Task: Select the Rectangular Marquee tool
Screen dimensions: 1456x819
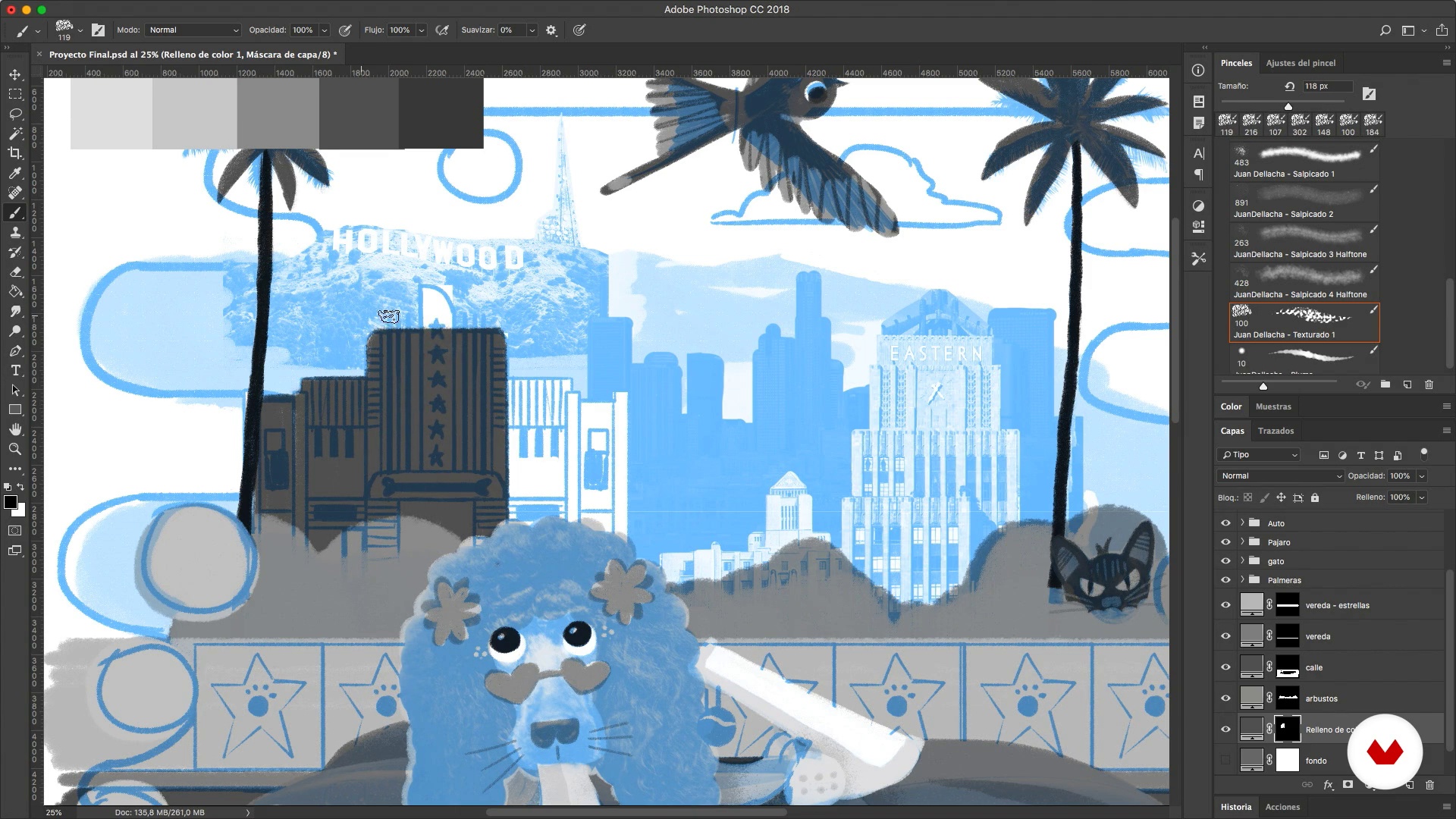Action: tap(15, 94)
